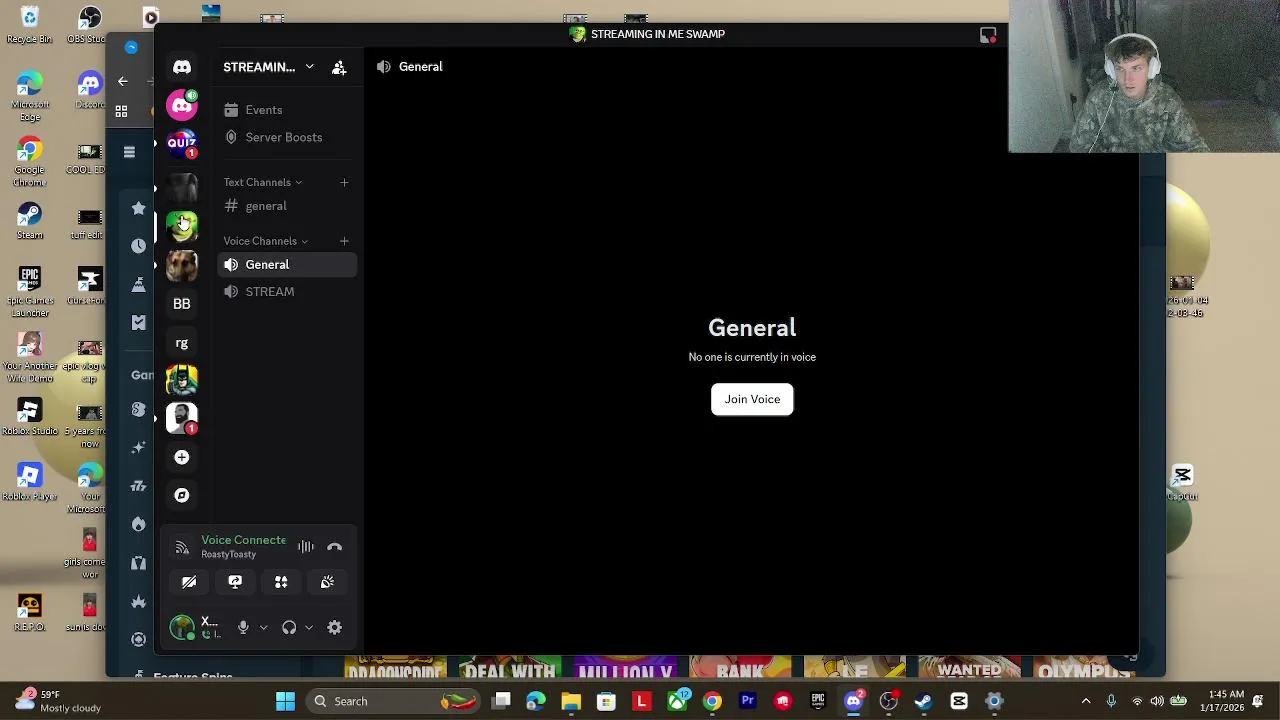Open hamburger menu in the background window

click(x=129, y=152)
